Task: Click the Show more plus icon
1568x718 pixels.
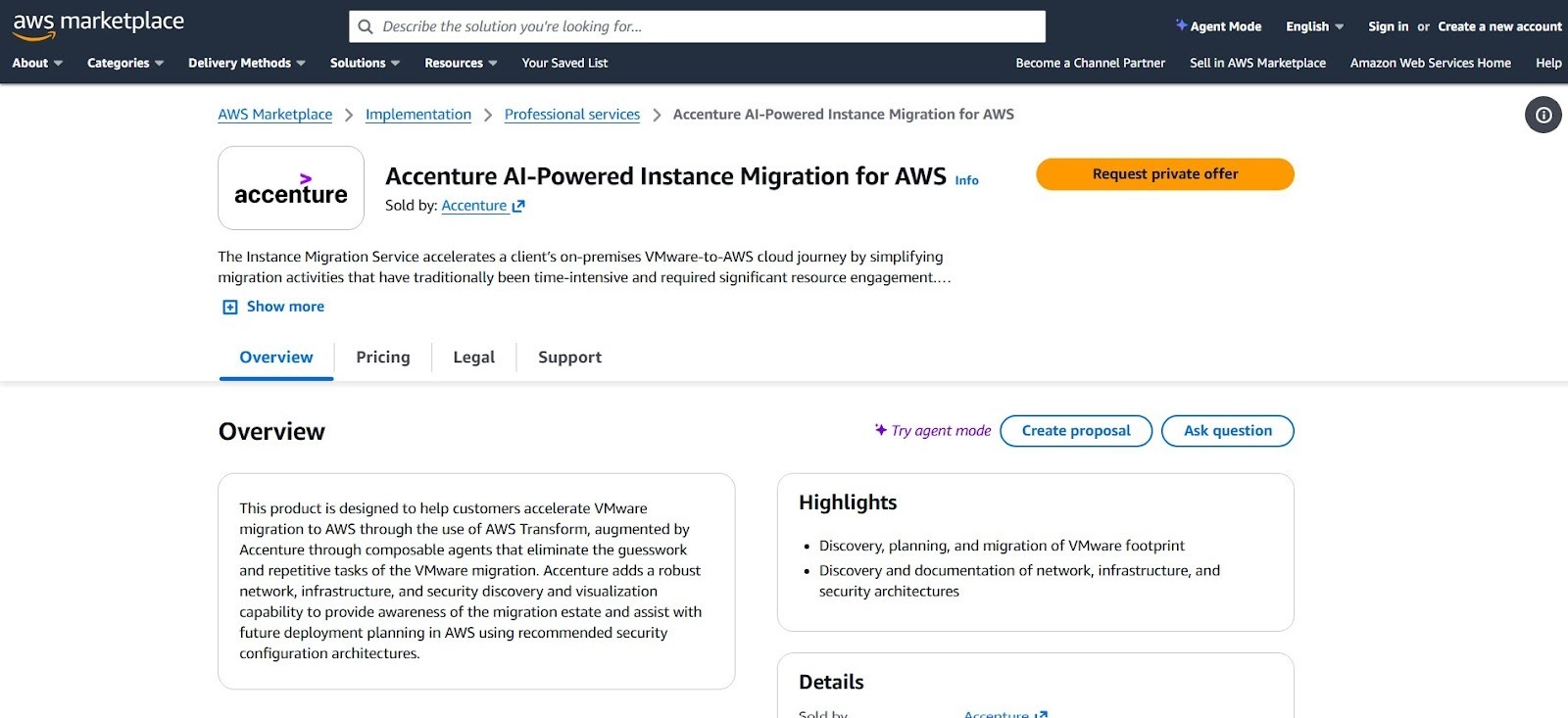Action: click(230, 307)
